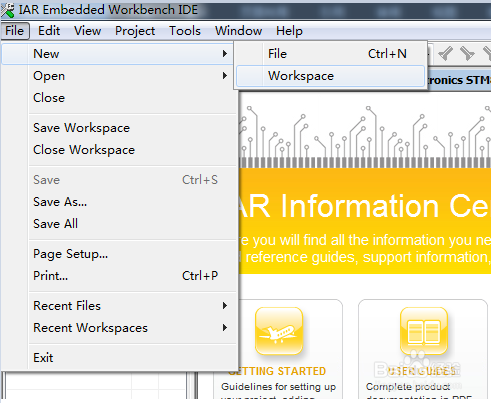
Task: Choose Open in the File menu
Action: pyautogui.click(x=119, y=76)
